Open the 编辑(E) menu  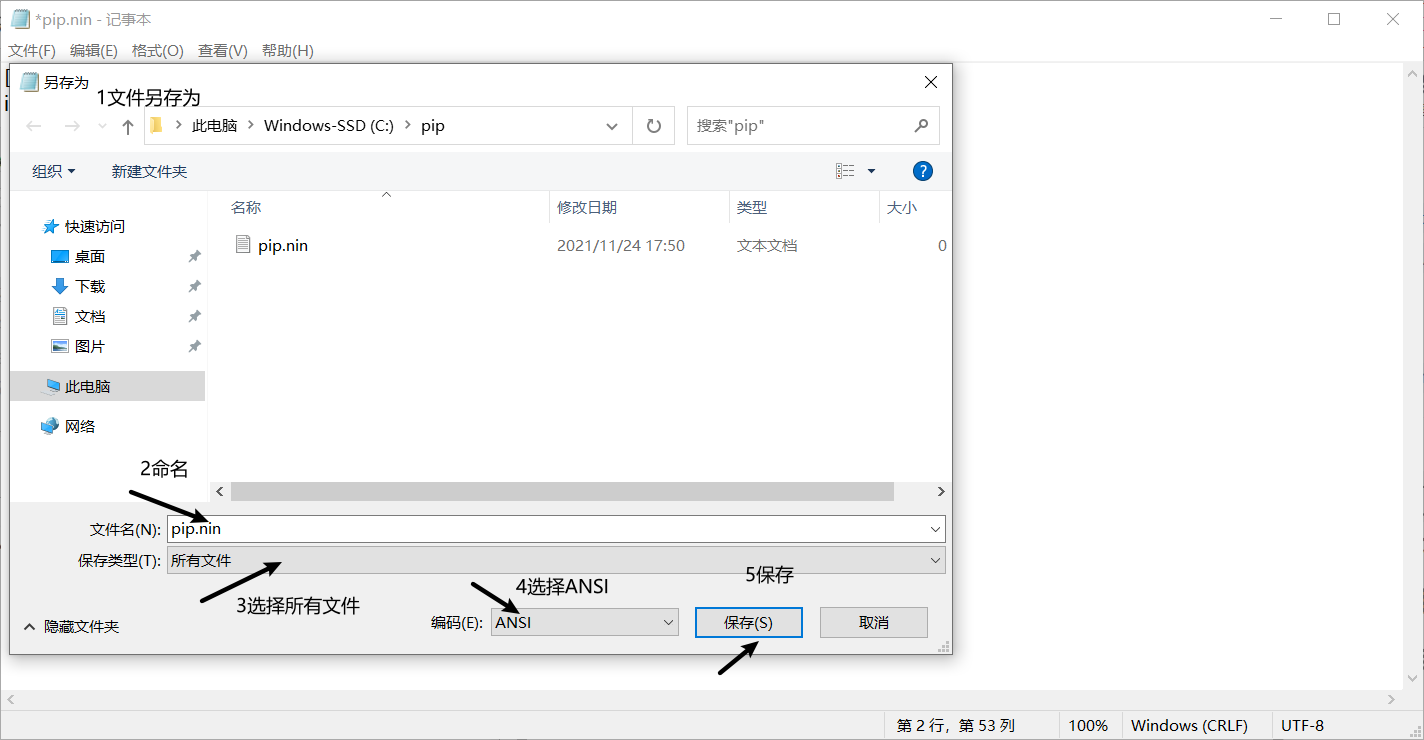pos(93,50)
